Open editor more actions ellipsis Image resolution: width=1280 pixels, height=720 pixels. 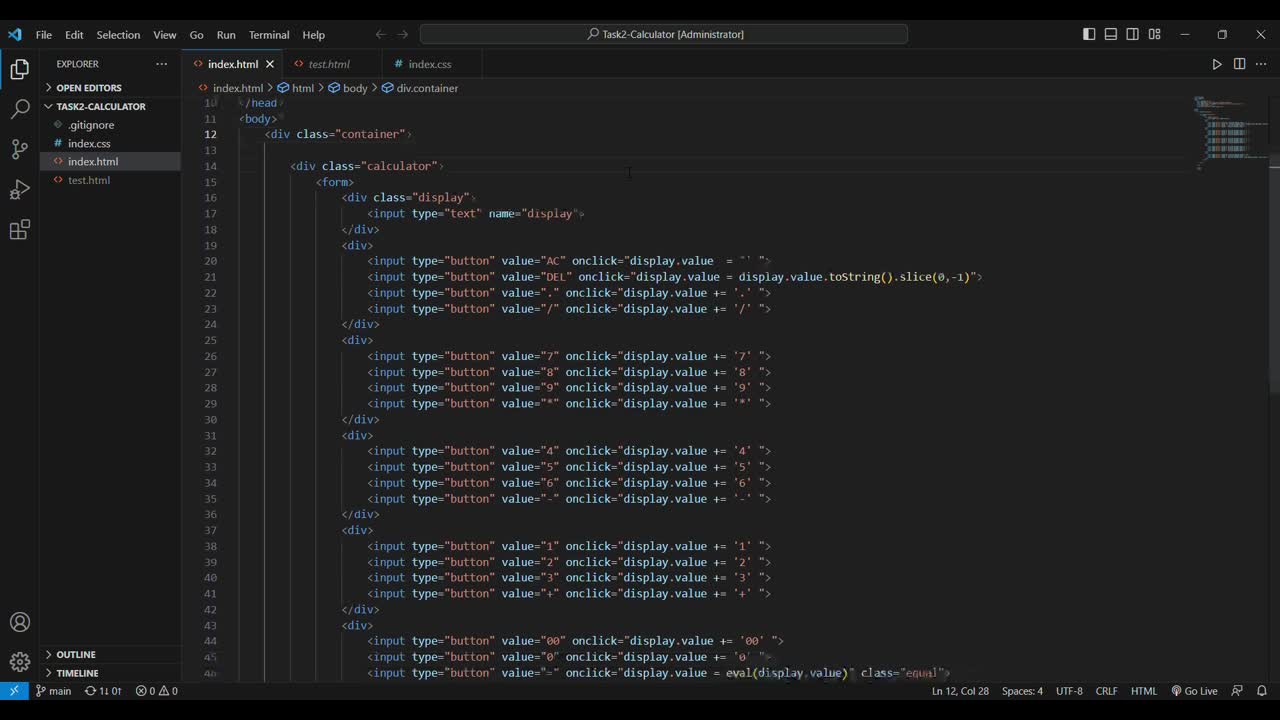(x=1261, y=64)
